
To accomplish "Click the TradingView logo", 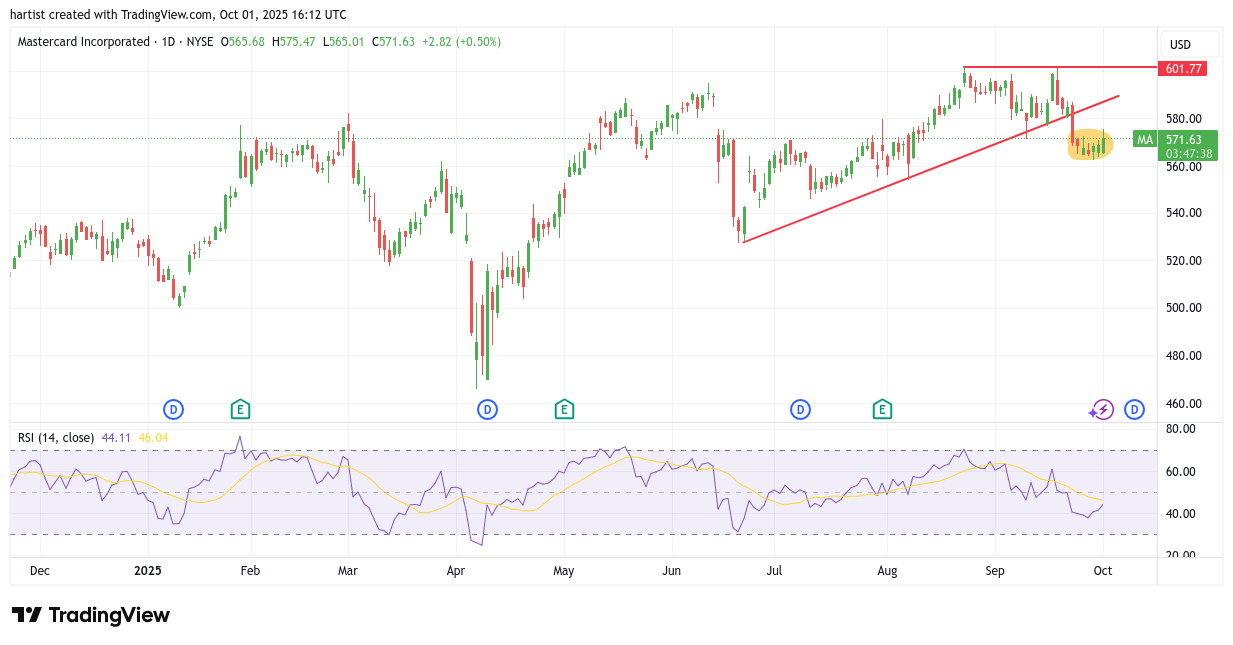I will coord(91,615).
